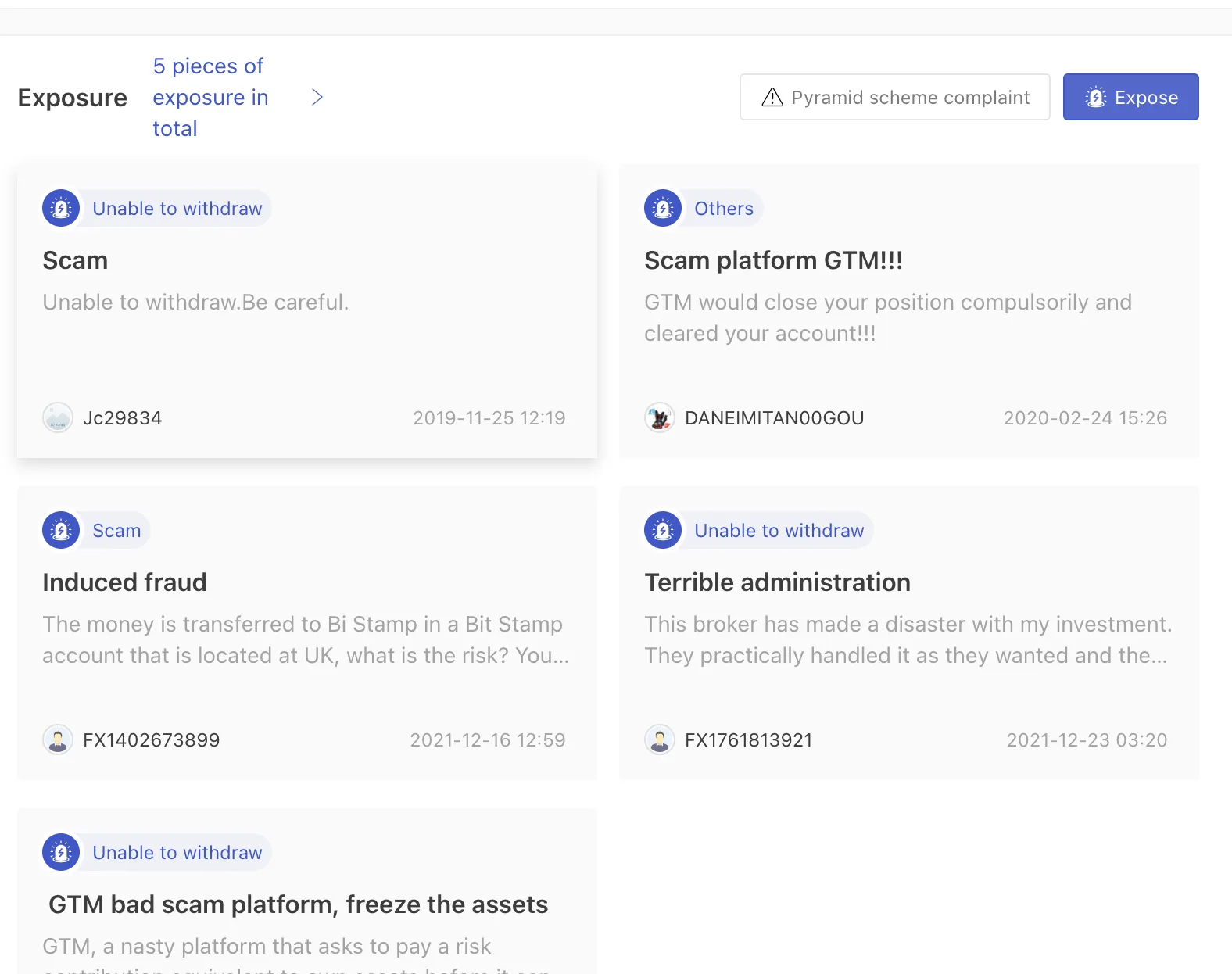Click the Expose button
1232x974 pixels.
1130,97
